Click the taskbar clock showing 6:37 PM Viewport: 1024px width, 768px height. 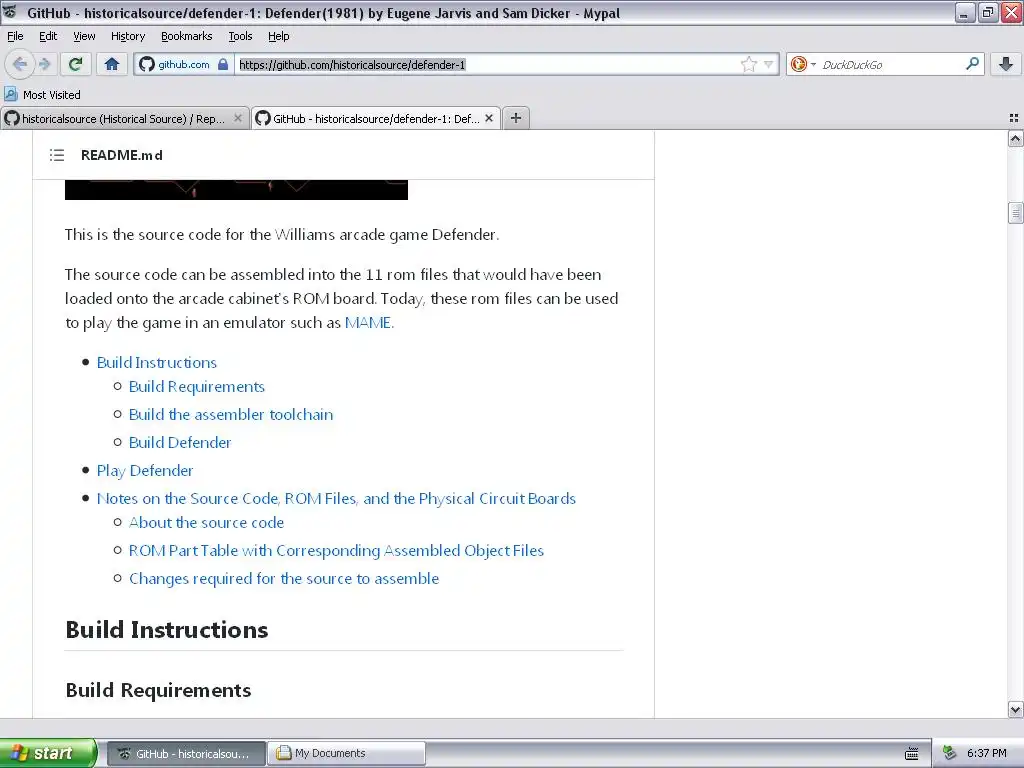986,754
